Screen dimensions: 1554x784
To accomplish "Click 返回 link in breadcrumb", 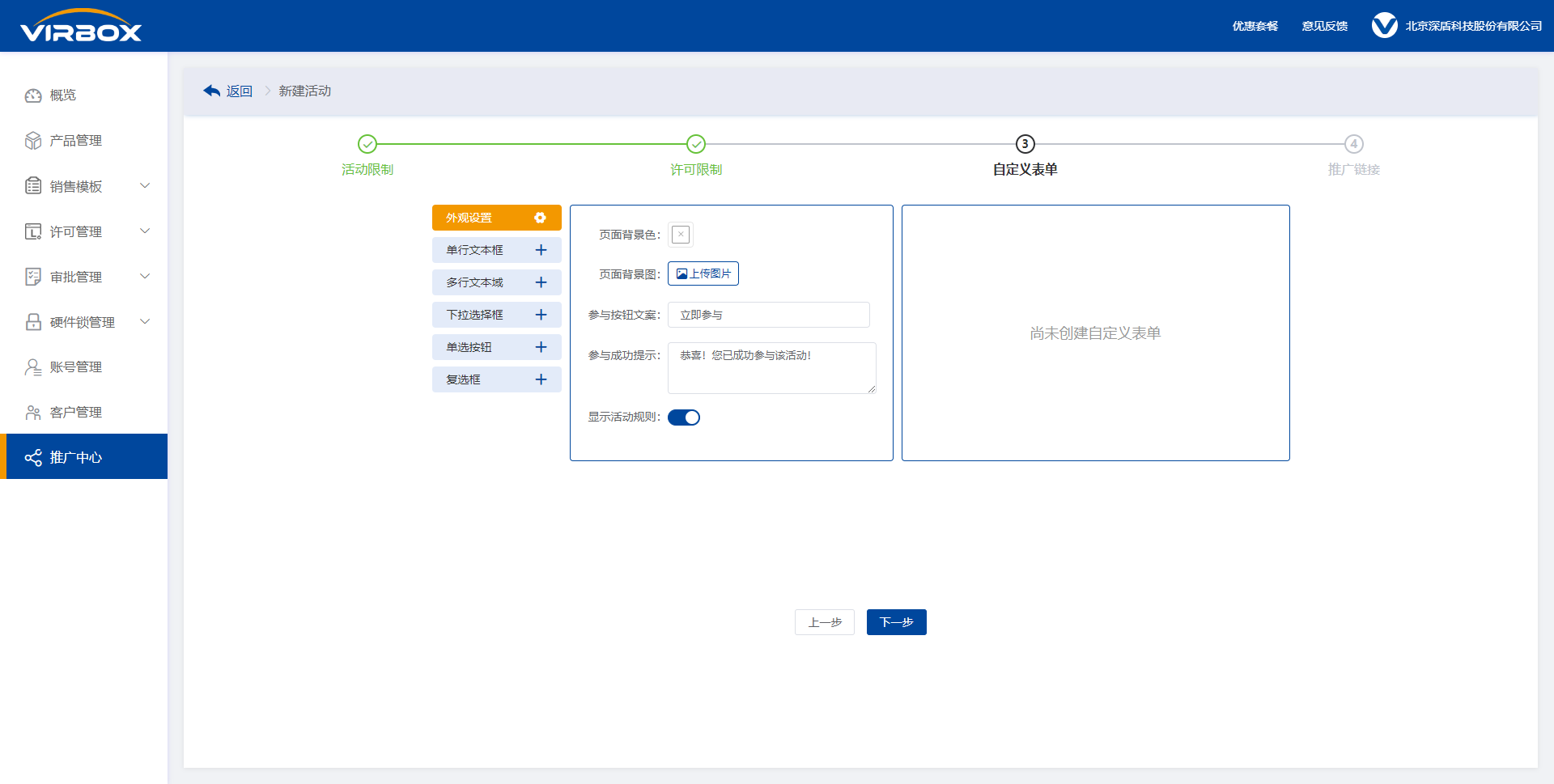I will coord(240,91).
